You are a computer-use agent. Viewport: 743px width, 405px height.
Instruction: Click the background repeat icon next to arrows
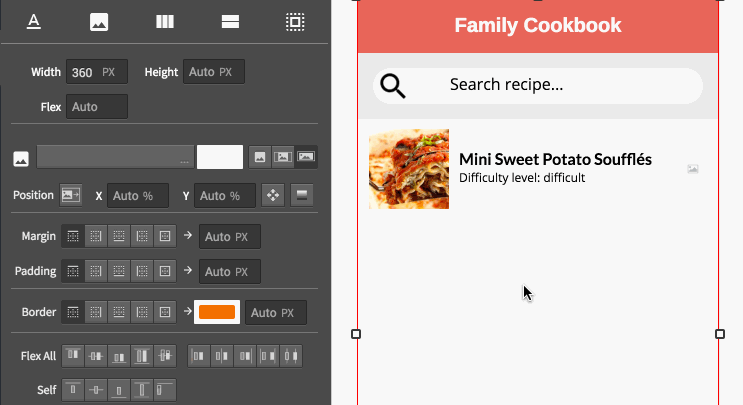302,195
